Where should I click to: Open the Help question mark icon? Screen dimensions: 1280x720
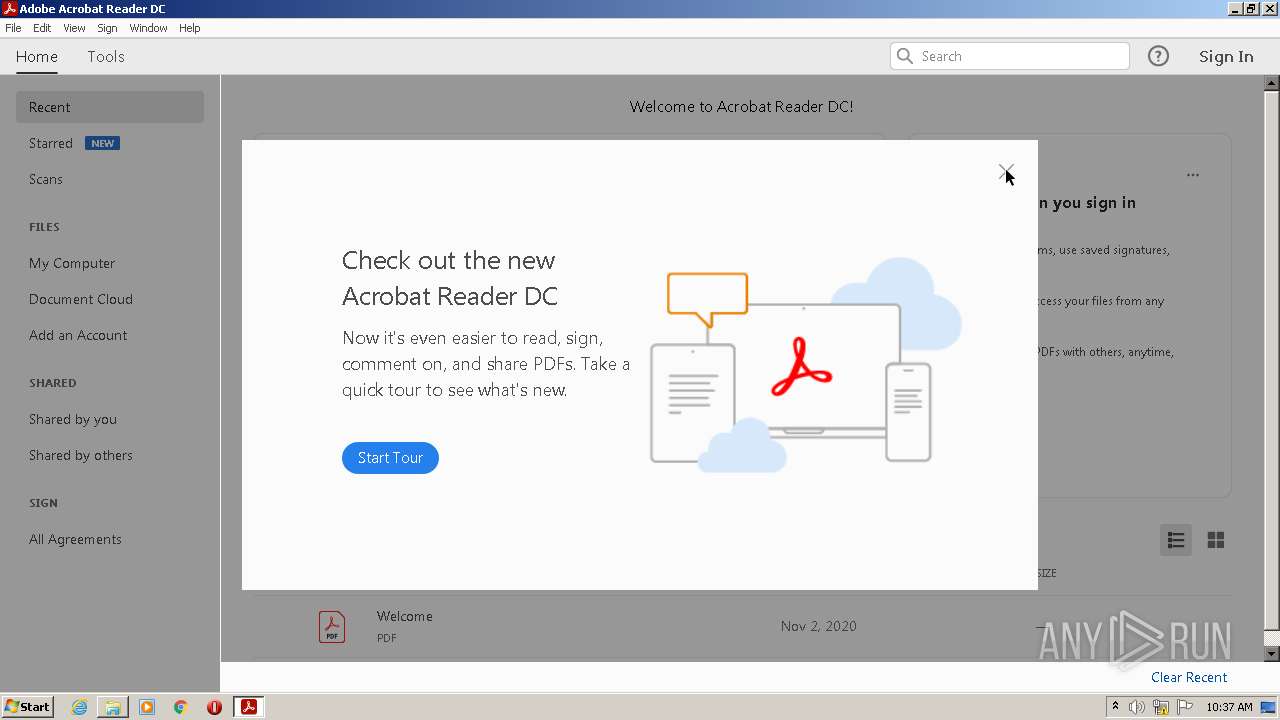pyautogui.click(x=1158, y=56)
